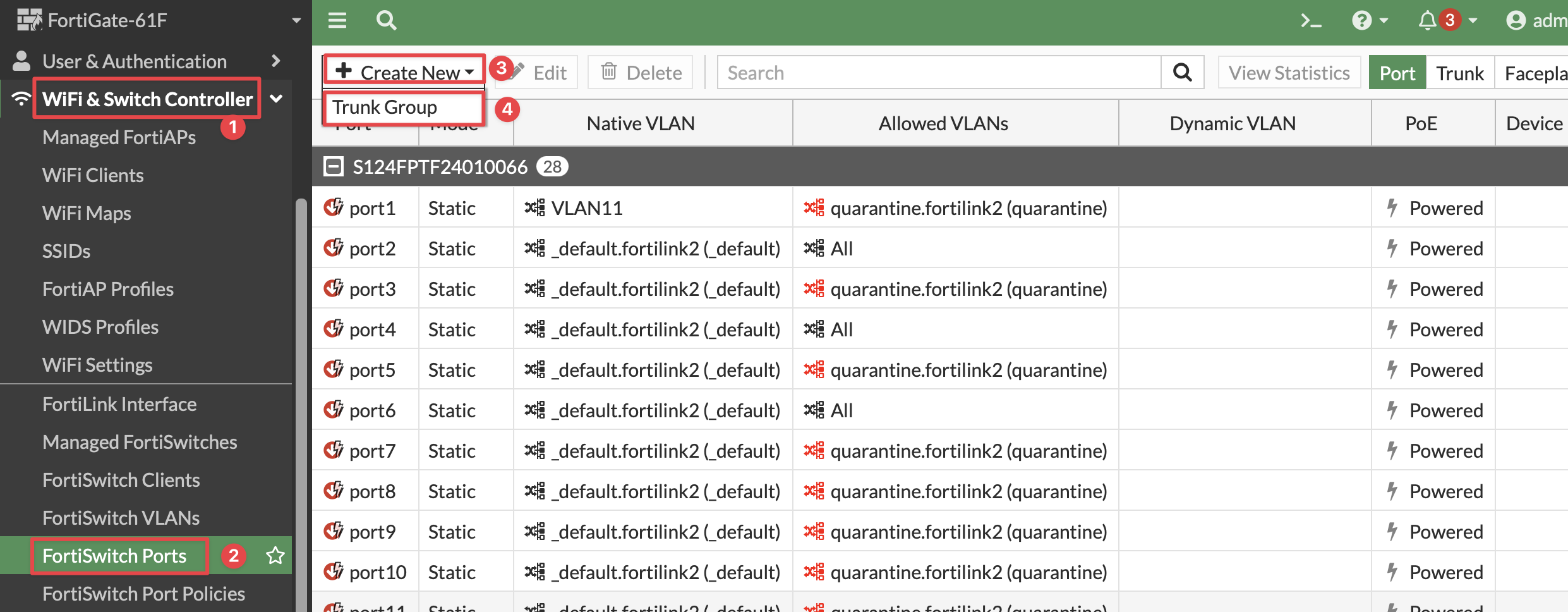Click port6 status icon
Screen dimensions: 1568x612
(334, 409)
